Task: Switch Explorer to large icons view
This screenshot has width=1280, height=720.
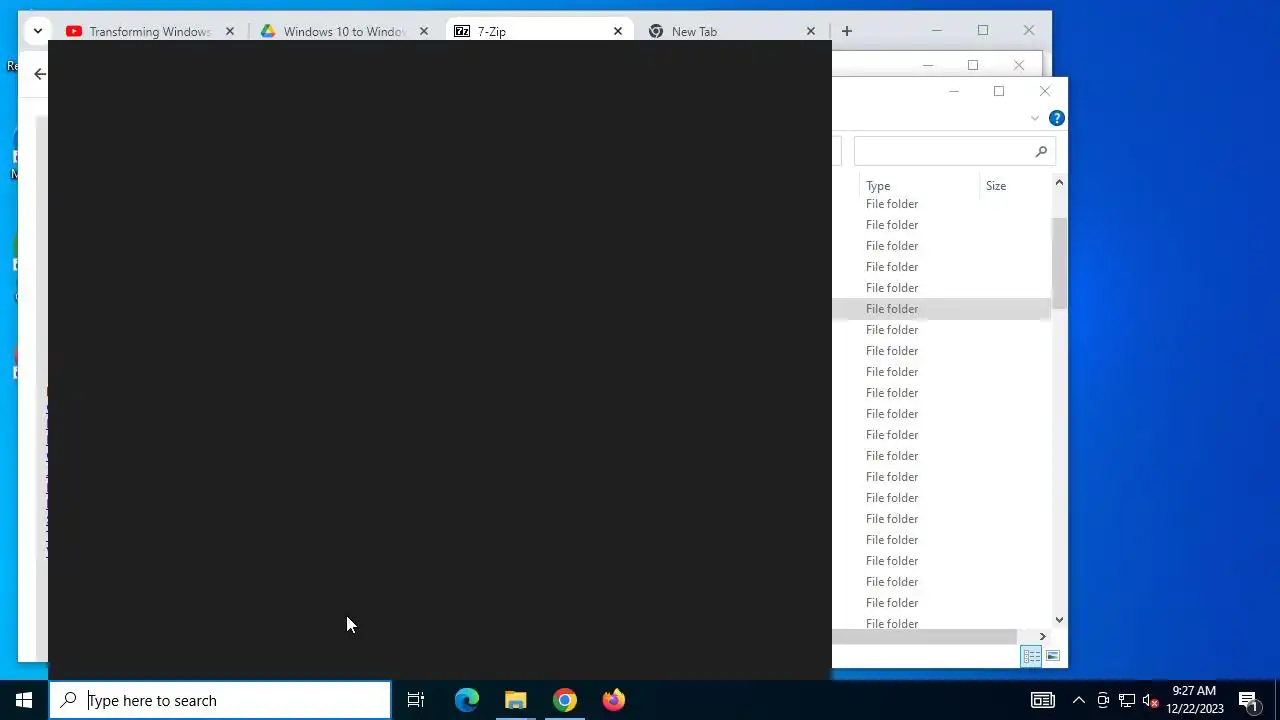Action: click(1053, 656)
